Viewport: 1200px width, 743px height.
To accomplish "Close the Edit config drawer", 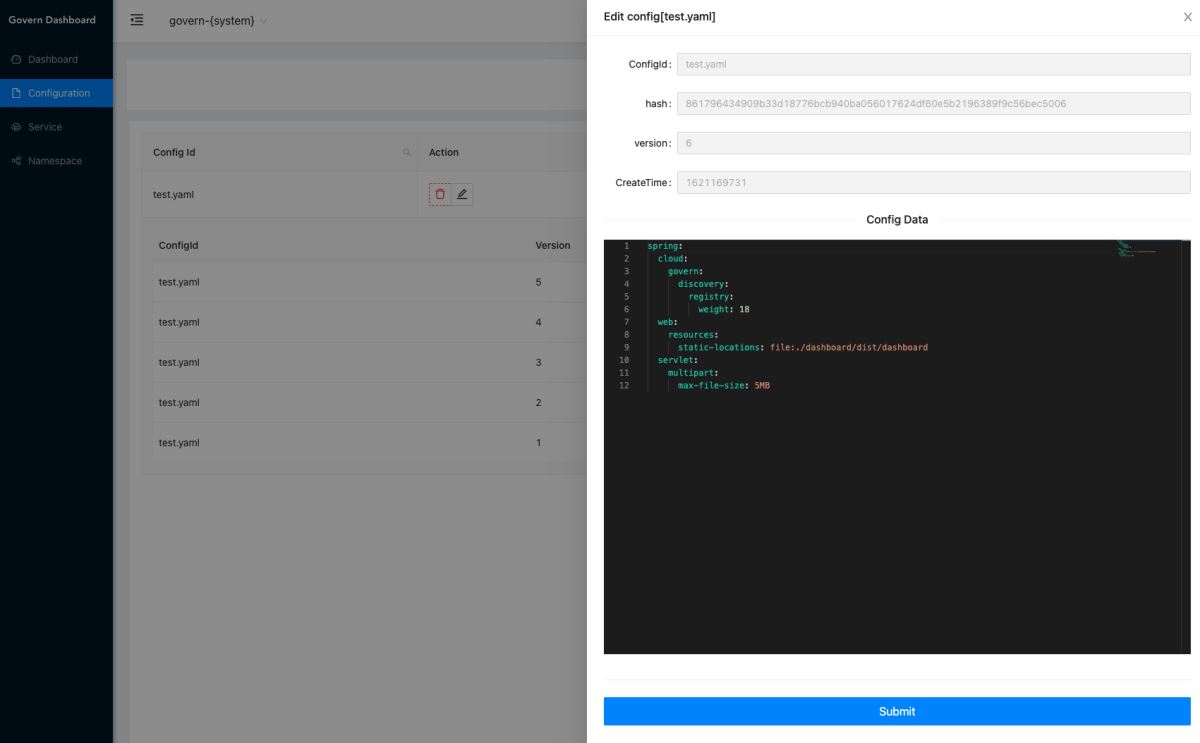I will [1187, 17].
